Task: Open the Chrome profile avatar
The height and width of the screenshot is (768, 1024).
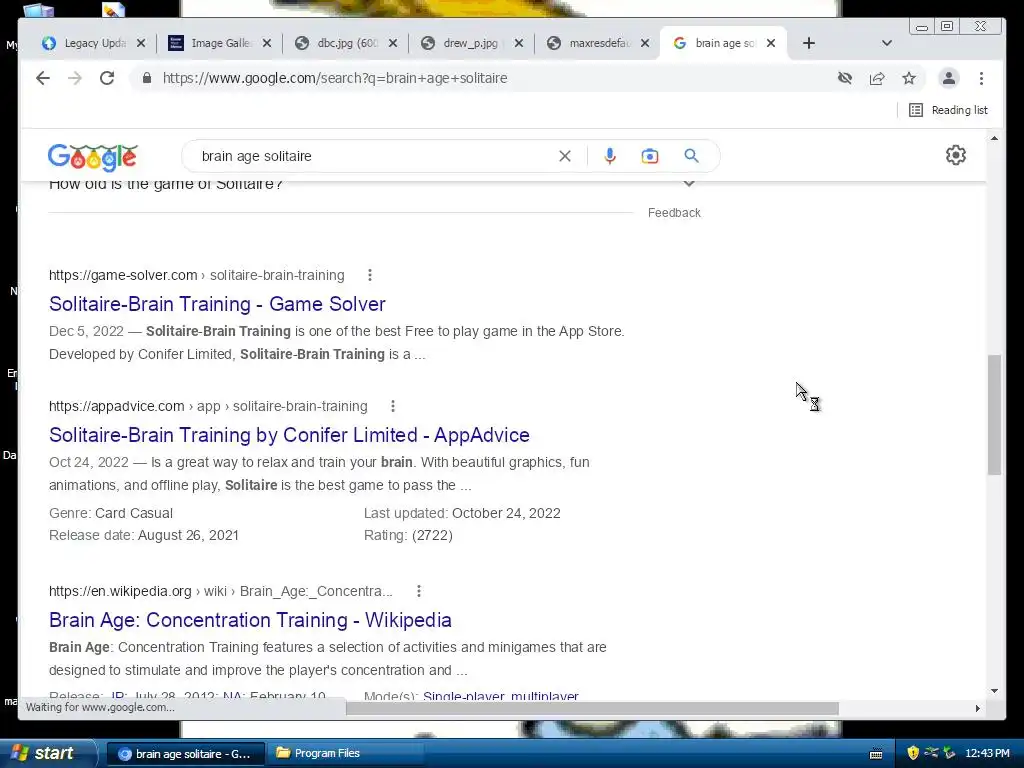Action: coord(949,78)
